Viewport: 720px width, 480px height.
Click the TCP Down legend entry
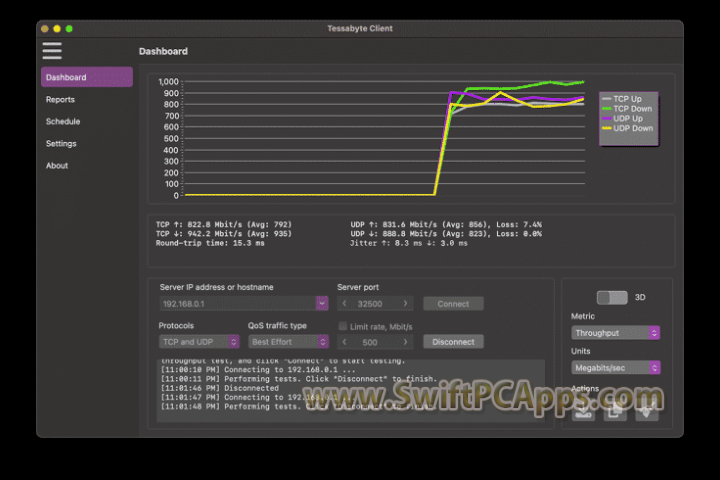[x=627, y=109]
